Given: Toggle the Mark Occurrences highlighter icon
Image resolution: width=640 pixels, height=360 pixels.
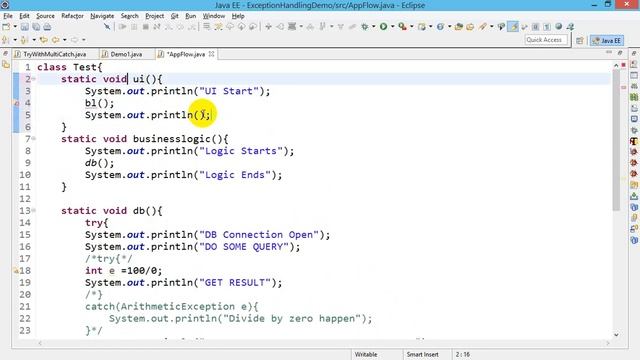Looking at the screenshot, I should tap(513, 27).
